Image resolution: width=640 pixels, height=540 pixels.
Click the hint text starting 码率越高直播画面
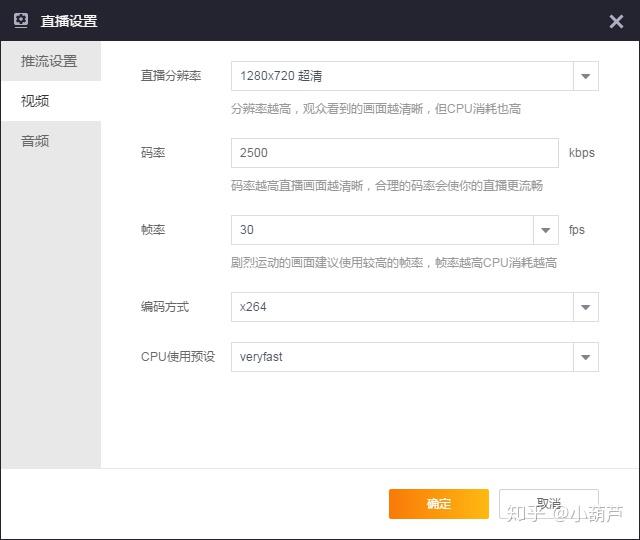tap(387, 186)
